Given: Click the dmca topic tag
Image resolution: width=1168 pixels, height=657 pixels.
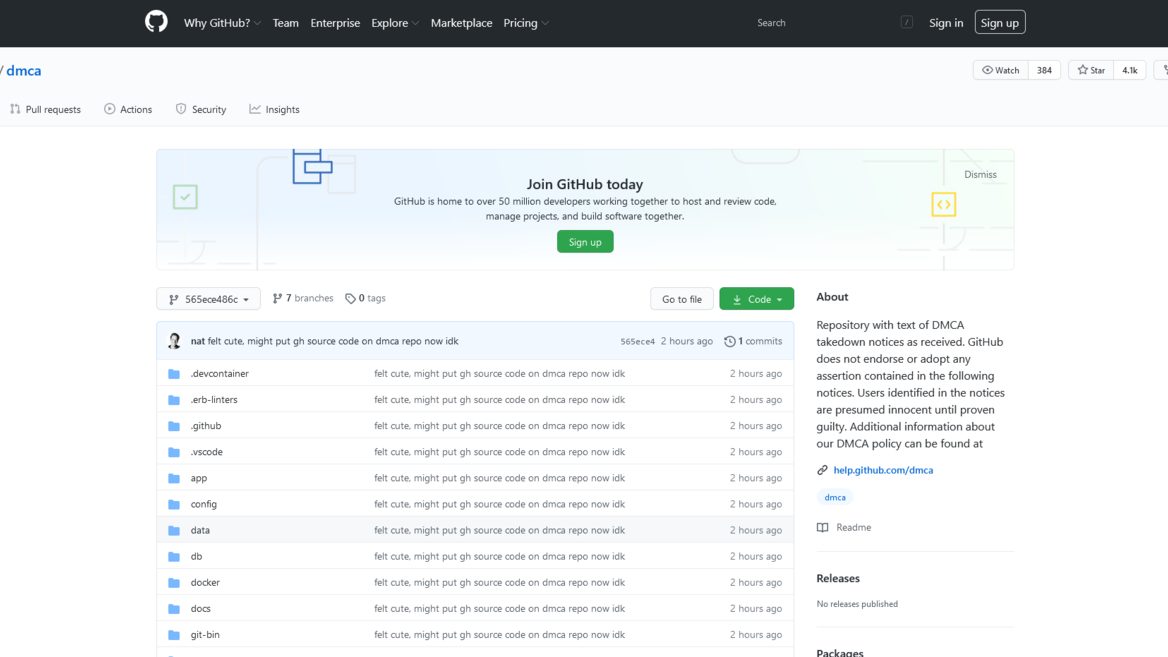Looking at the screenshot, I should (x=834, y=498).
